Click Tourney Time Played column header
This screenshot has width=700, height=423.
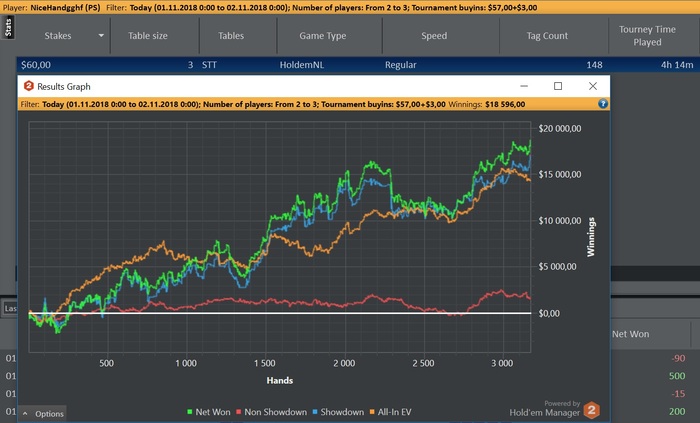point(648,36)
